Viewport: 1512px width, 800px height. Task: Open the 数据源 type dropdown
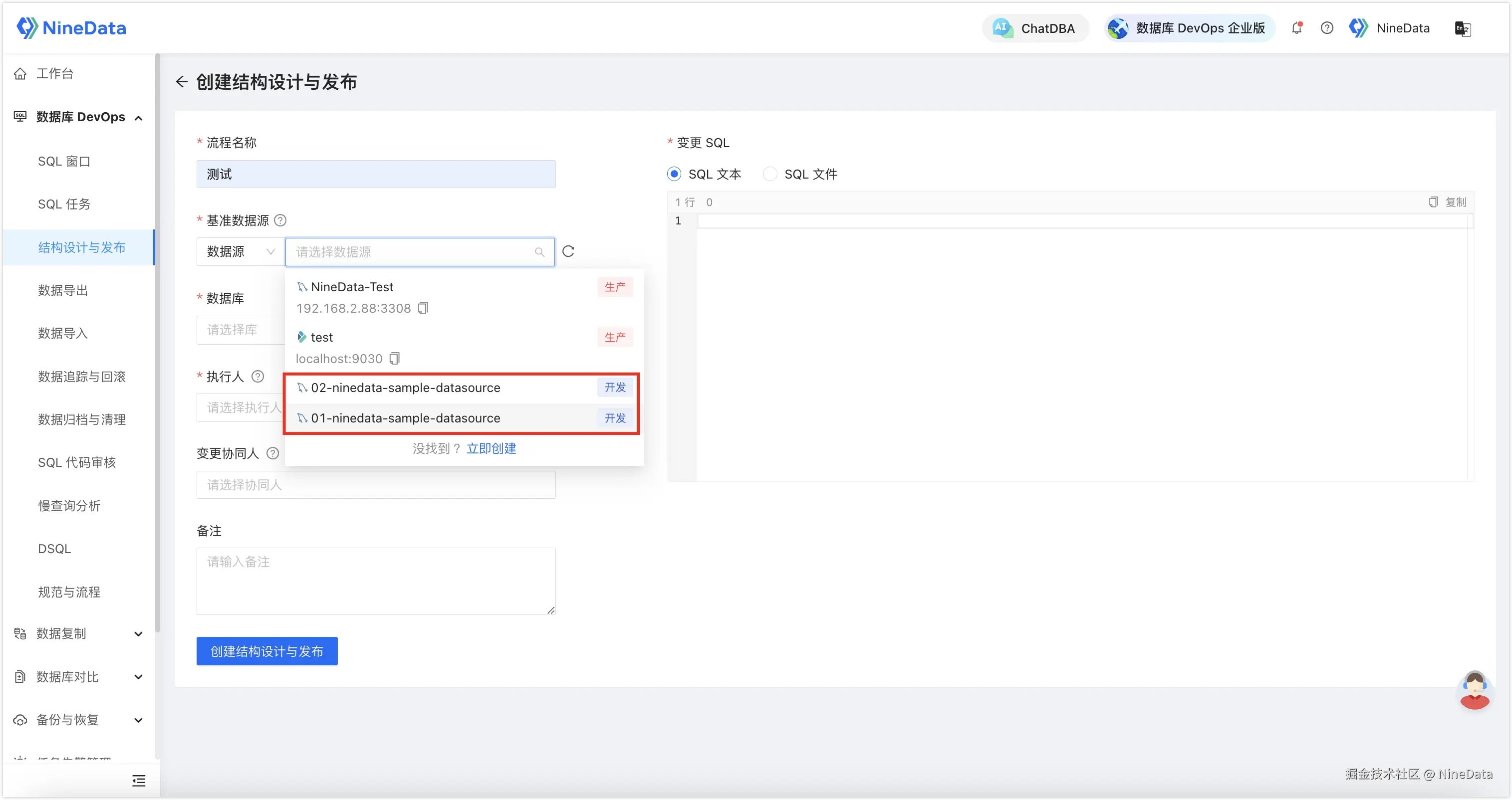(241, 251)
